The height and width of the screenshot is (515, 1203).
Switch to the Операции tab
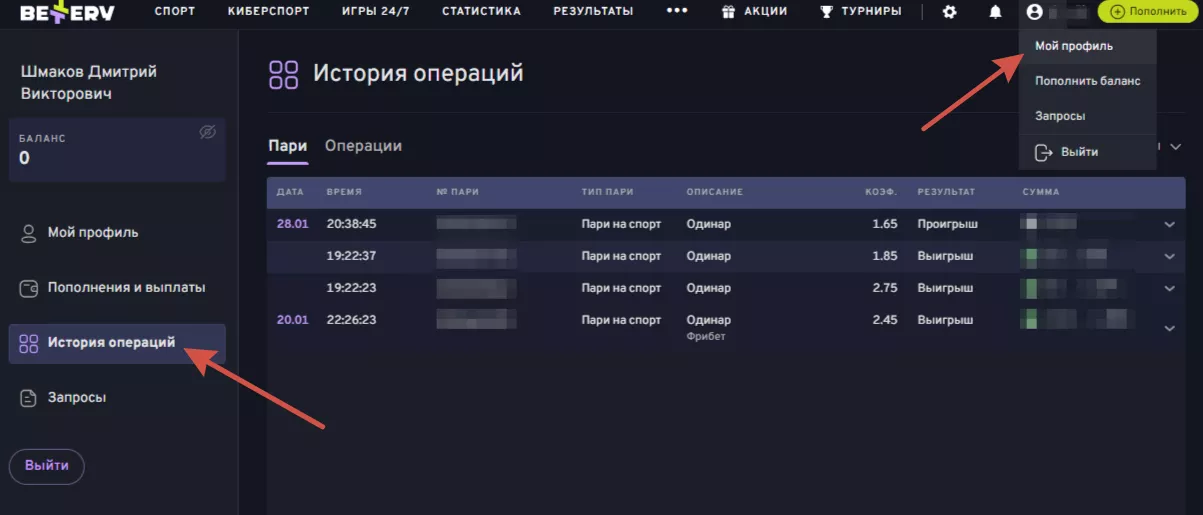pos(363,146)
